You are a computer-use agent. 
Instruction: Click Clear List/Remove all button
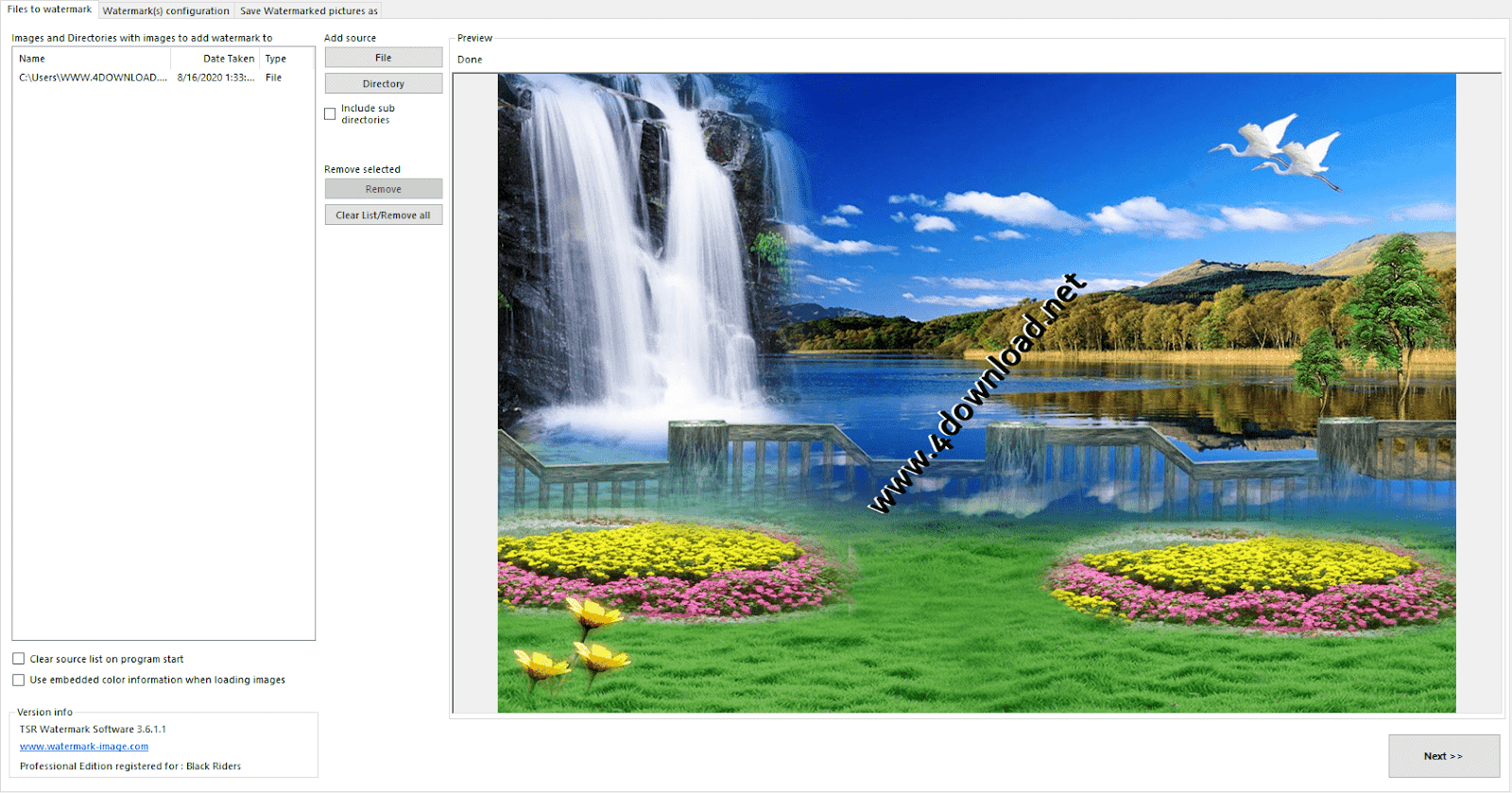tap(384, 215)
